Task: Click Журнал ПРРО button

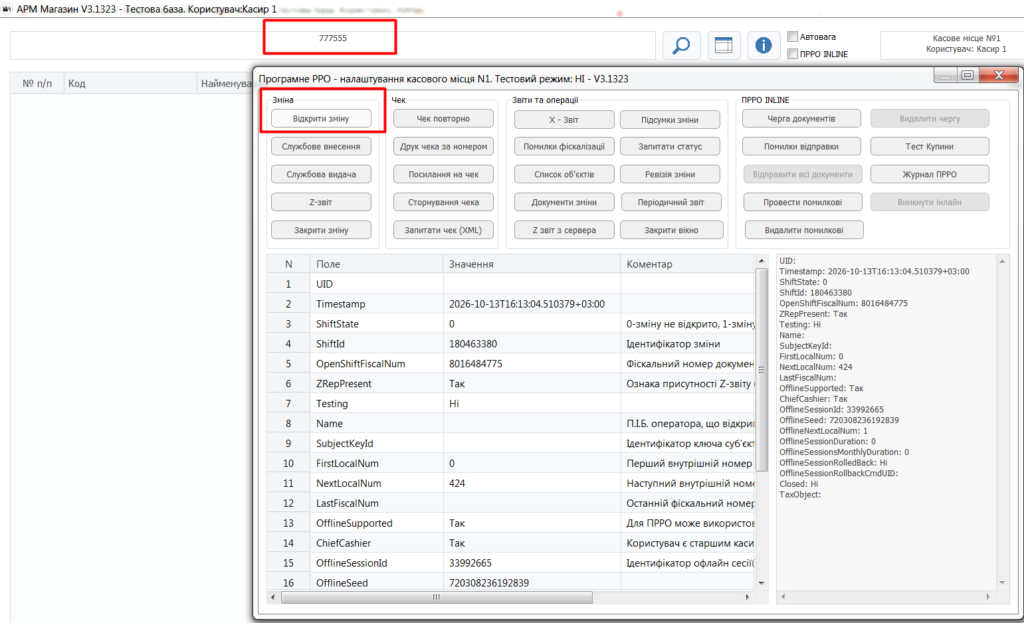Action: point(929,174)
